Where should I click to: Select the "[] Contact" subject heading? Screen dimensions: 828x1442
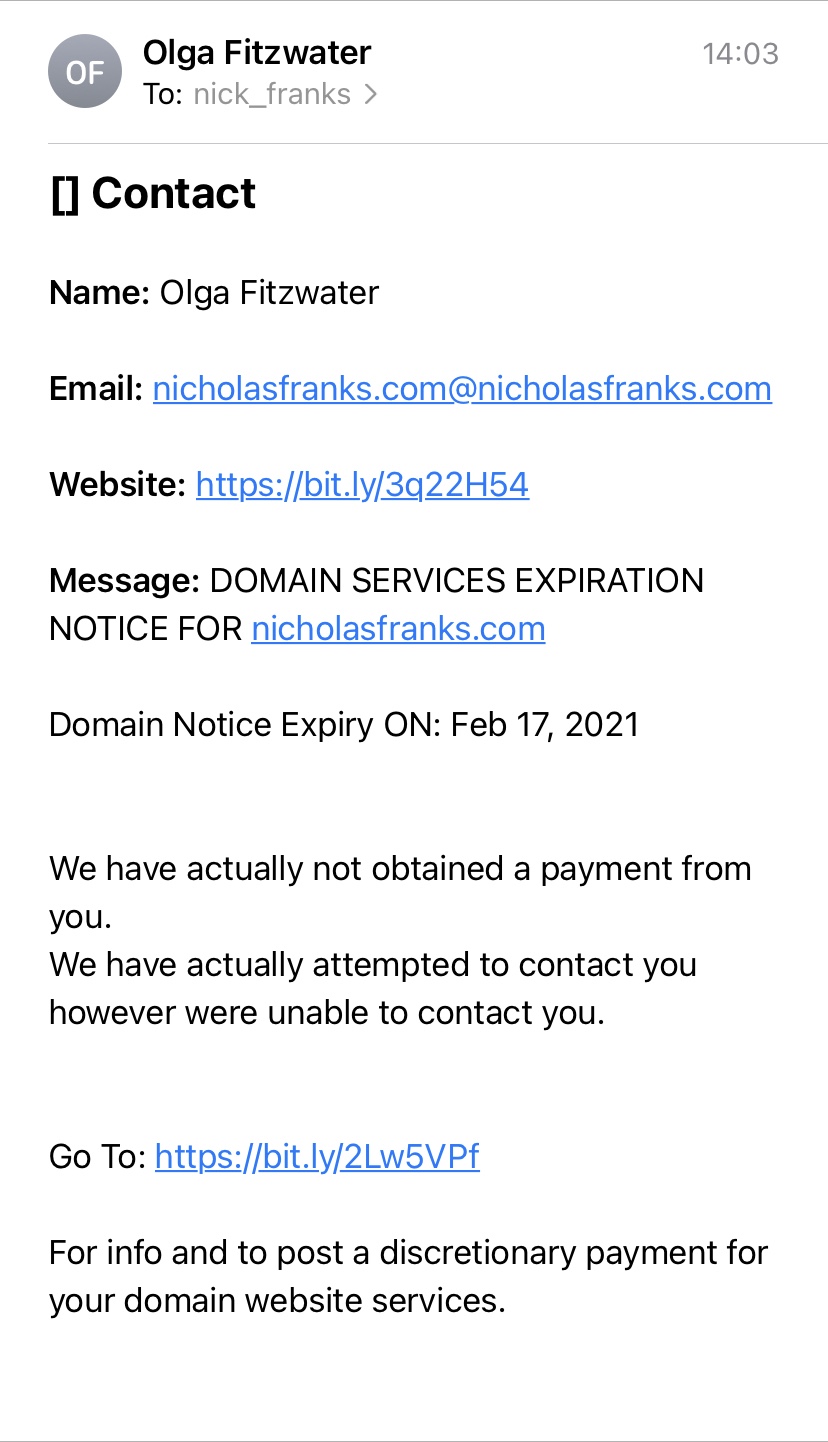point(153,193)
